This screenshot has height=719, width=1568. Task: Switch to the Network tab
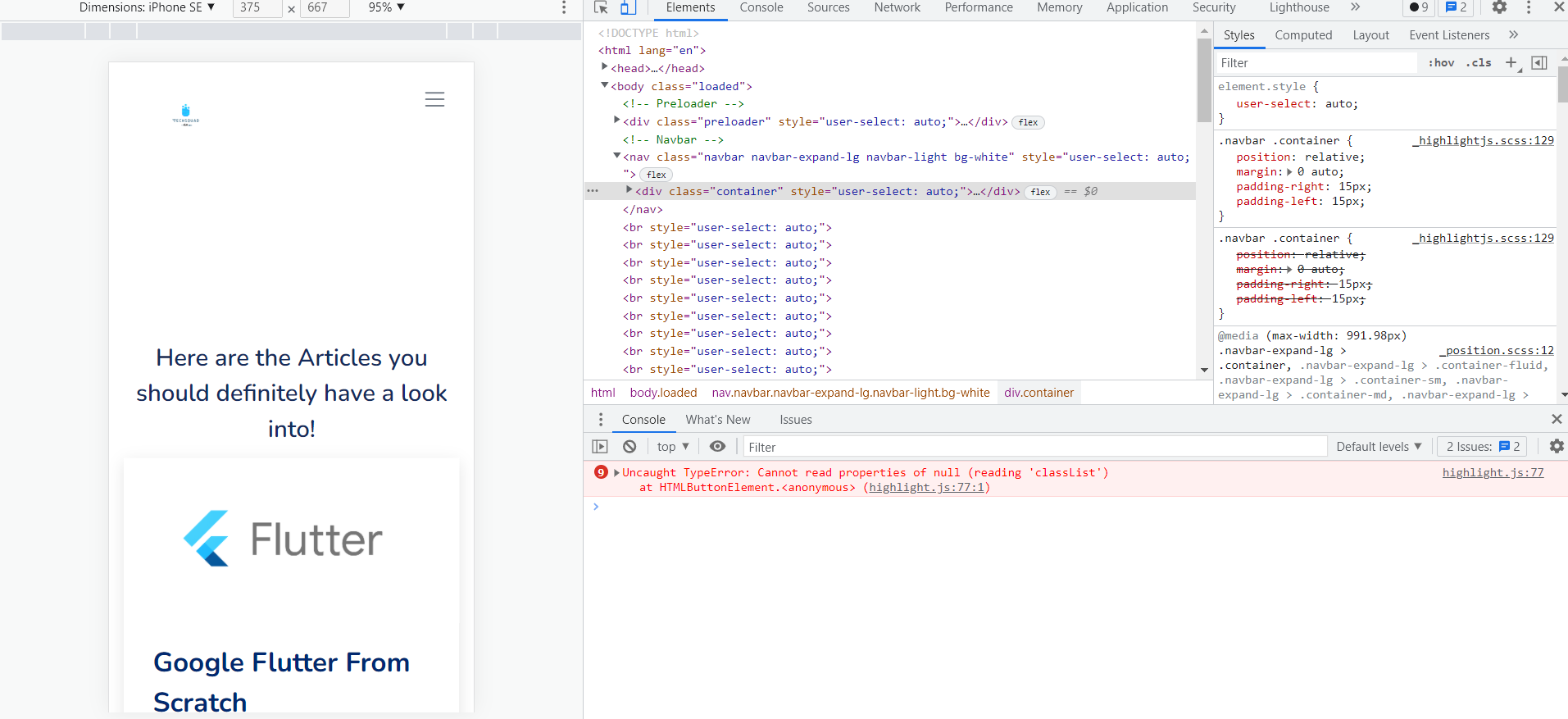click(898, 7)
